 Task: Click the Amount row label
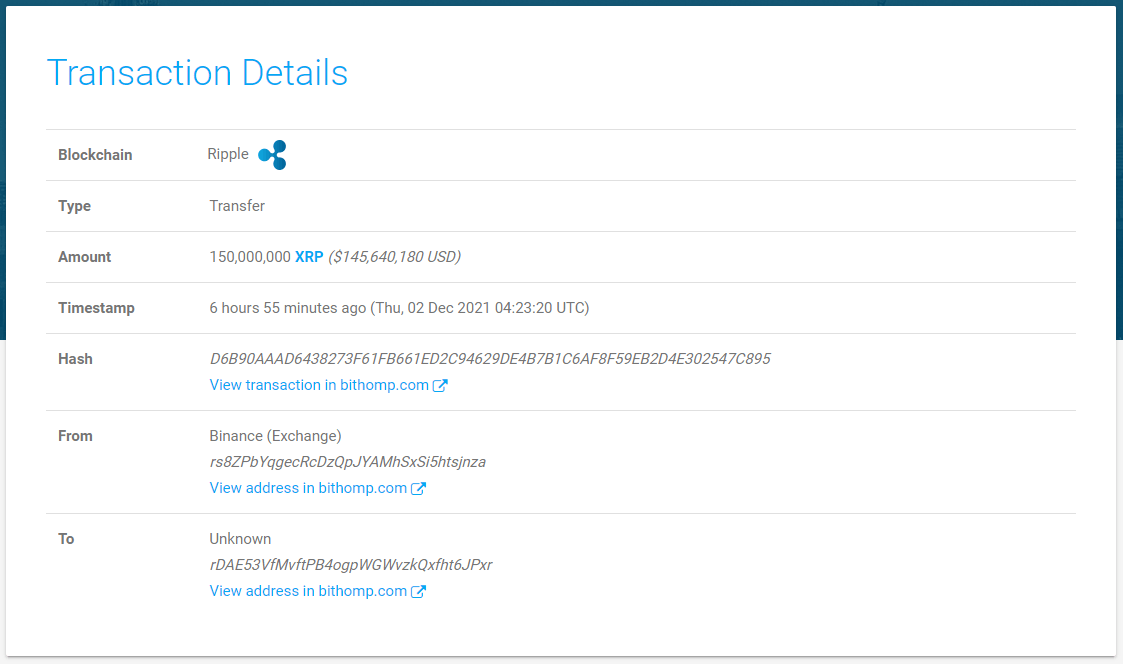tap(85, 257)
